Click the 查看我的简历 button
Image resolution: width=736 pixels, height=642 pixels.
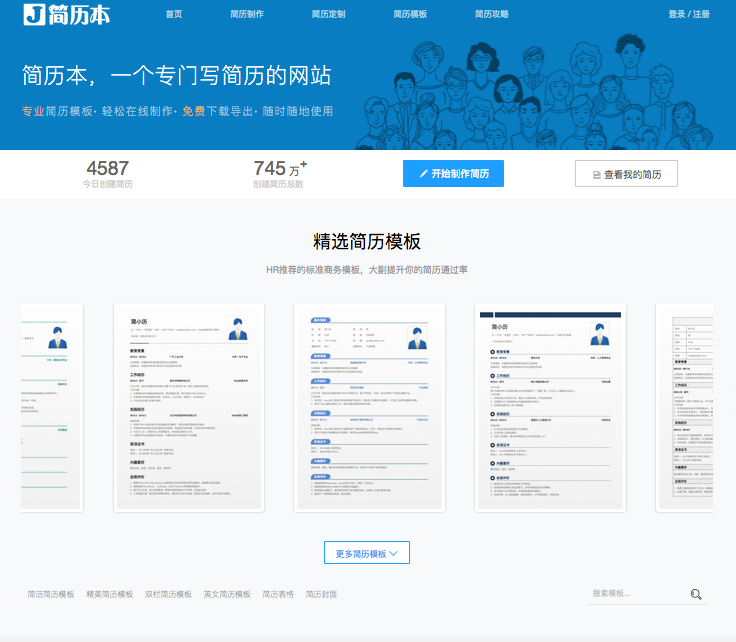626,174
